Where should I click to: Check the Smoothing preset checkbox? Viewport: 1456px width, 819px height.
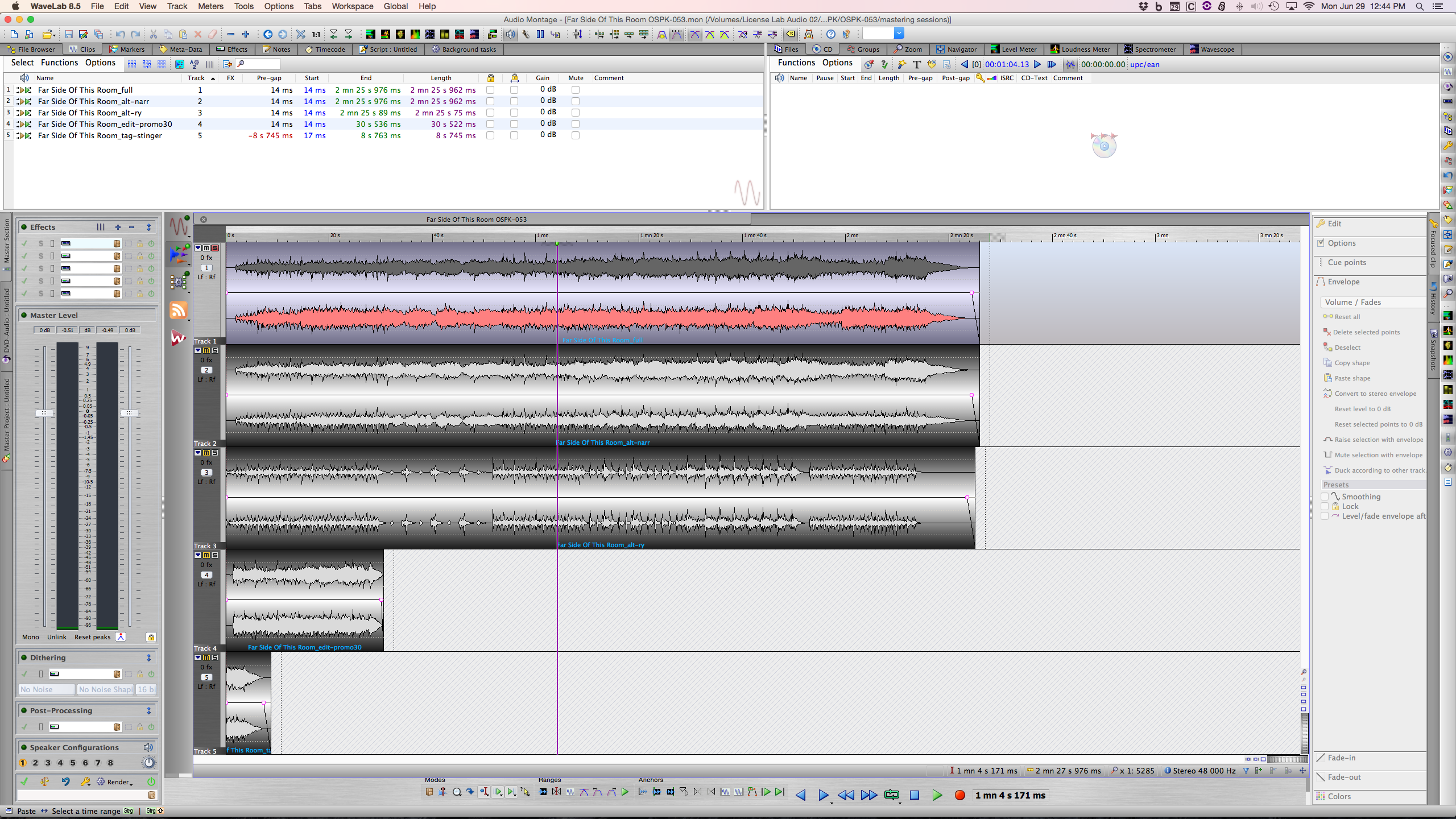click(x=1325, y=497)
